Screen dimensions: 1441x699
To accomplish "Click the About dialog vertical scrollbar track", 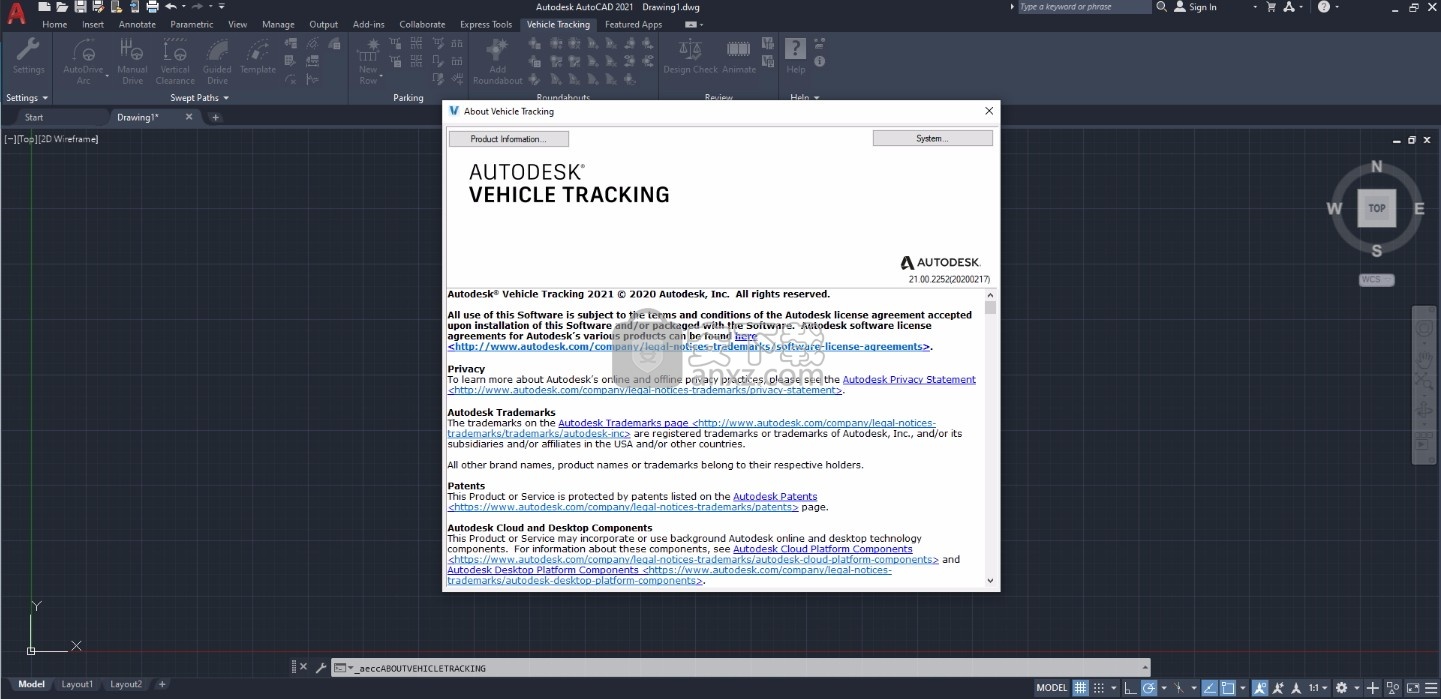I will 990,440.
